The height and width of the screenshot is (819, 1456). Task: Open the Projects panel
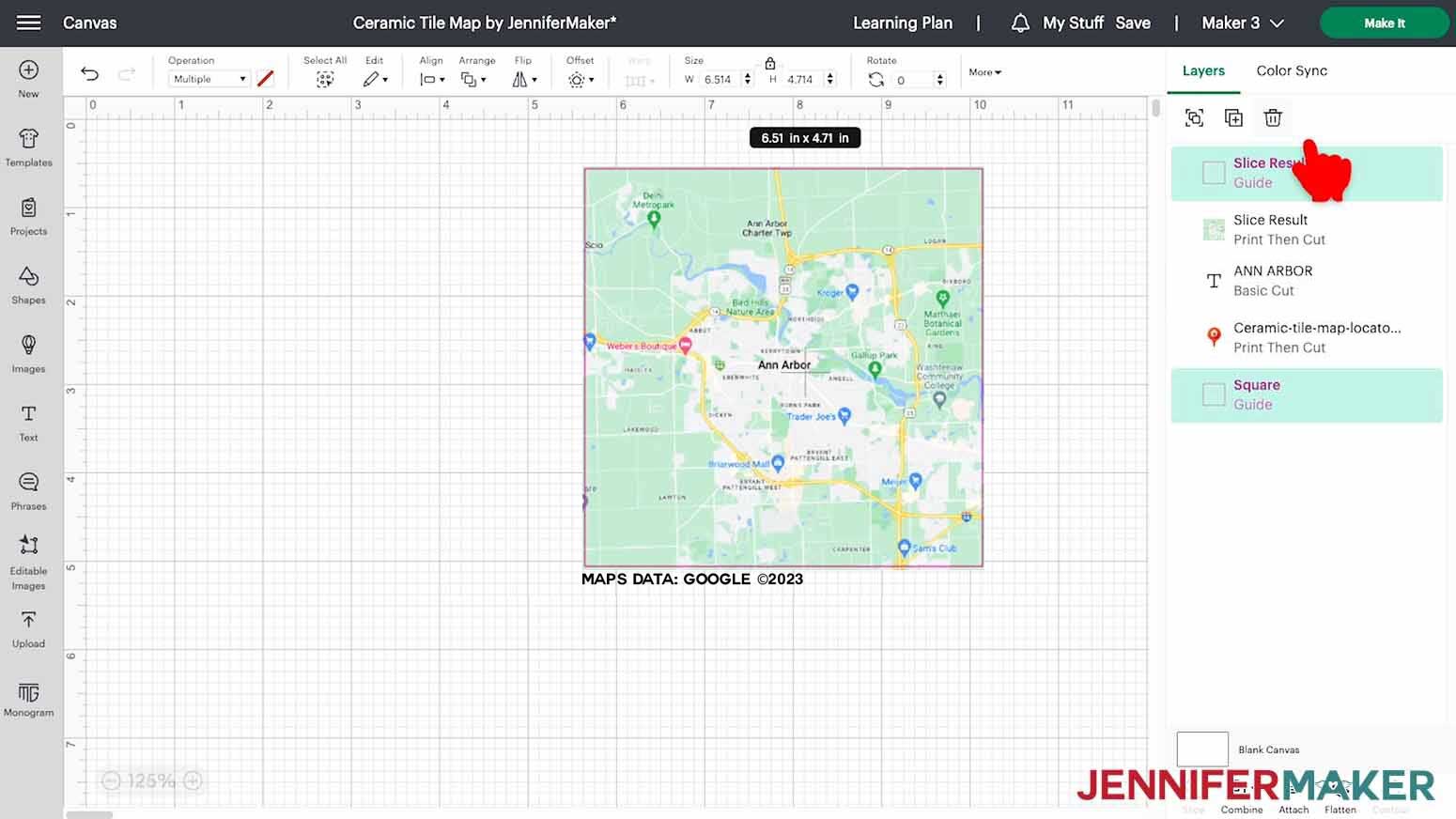pos(28,216)
